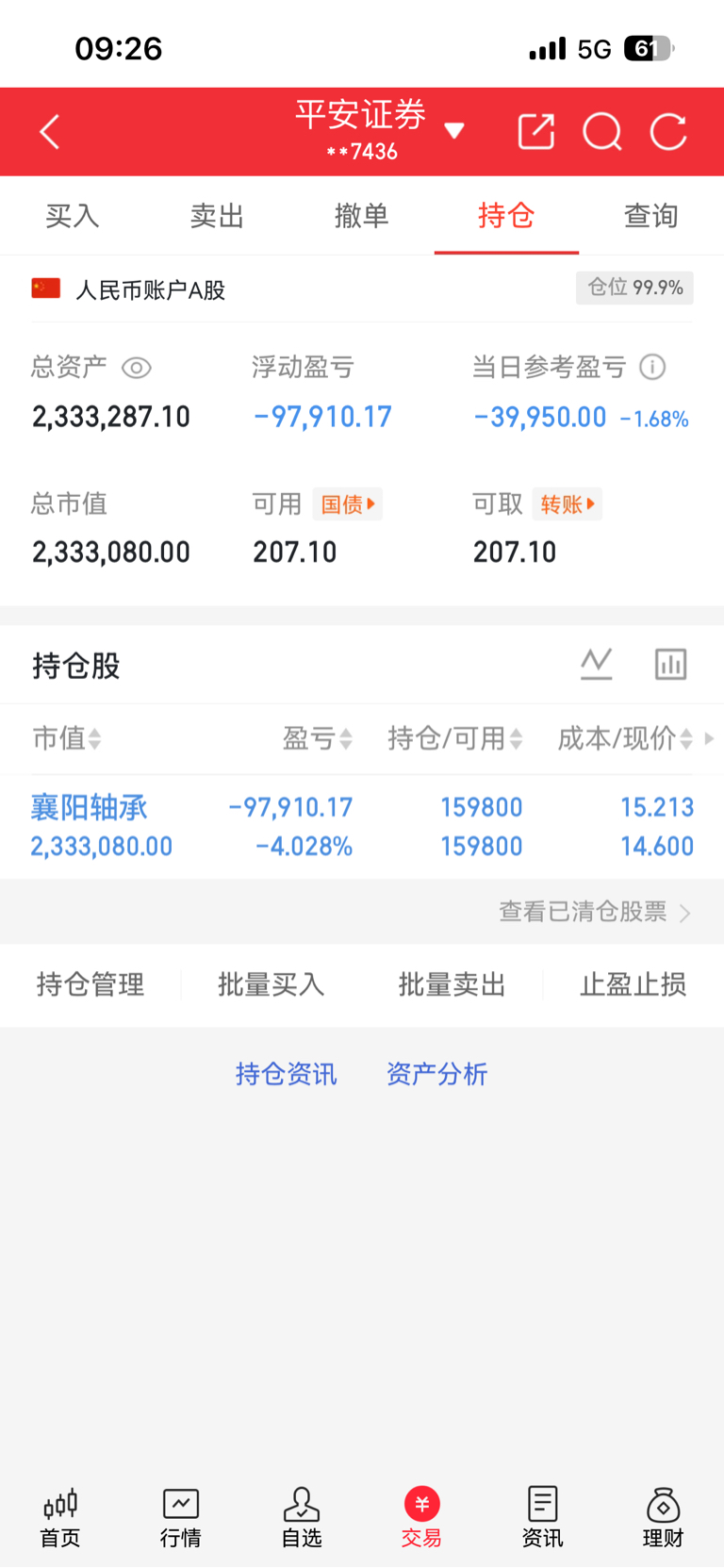
Task: Tap the back arrow in the header
Action: (x=50, y=132)
